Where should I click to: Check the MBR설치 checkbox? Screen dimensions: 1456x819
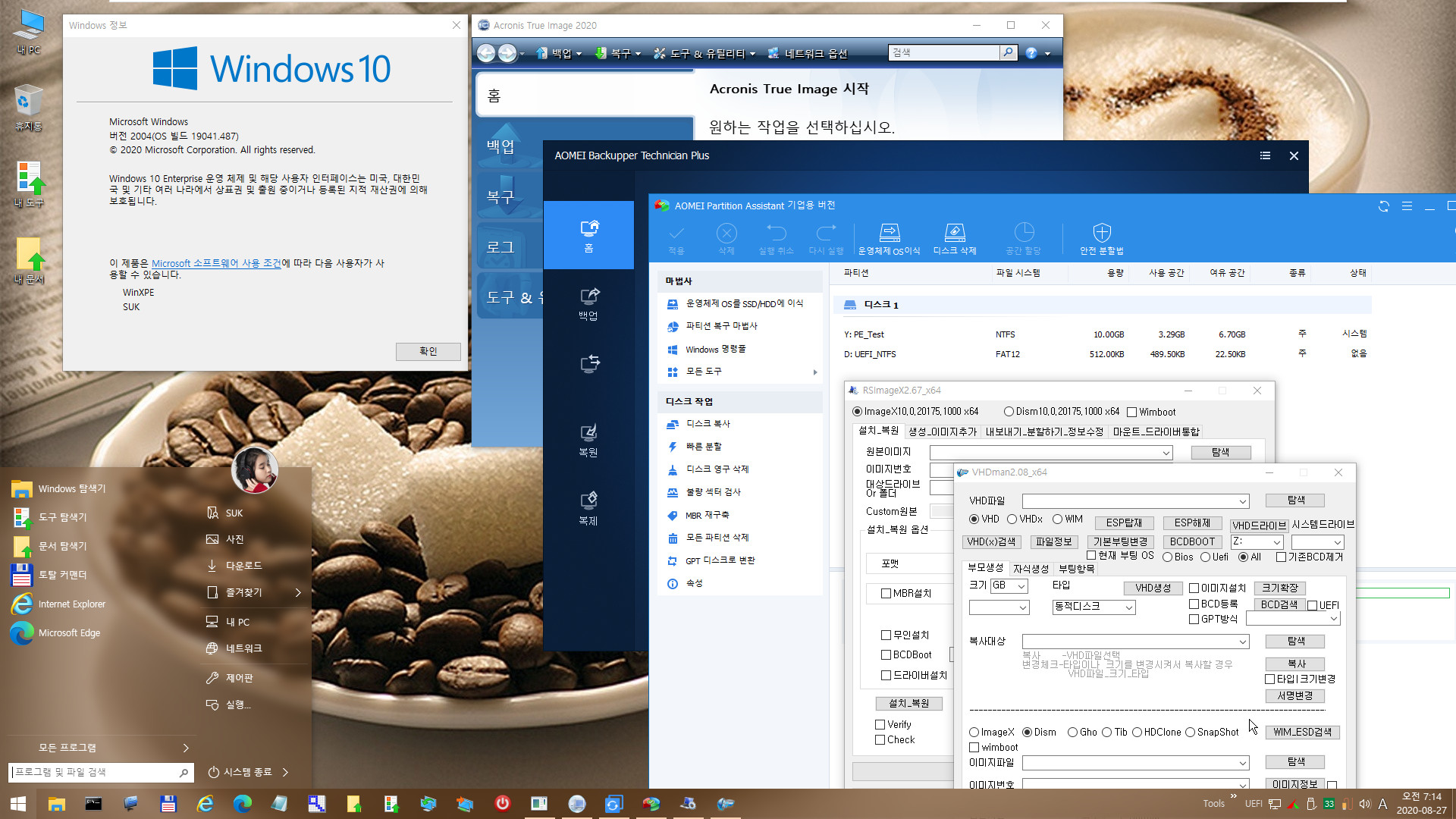click(886, 594)
